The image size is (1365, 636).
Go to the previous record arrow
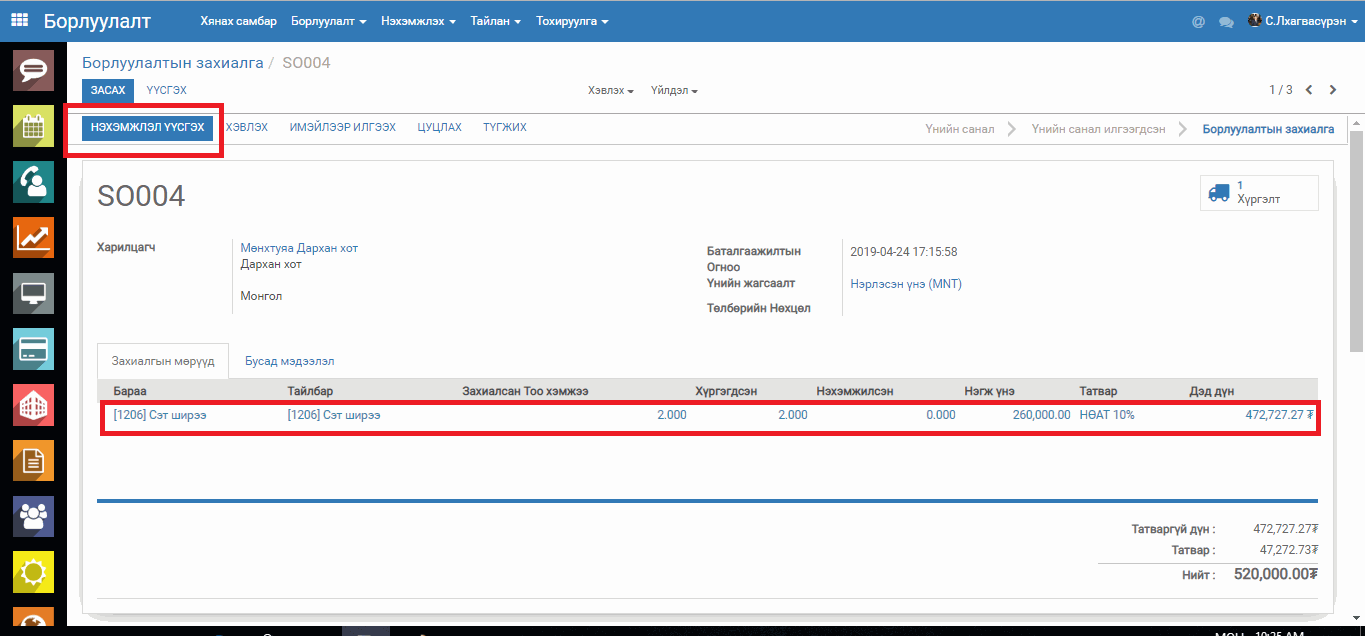[1309, 90]
